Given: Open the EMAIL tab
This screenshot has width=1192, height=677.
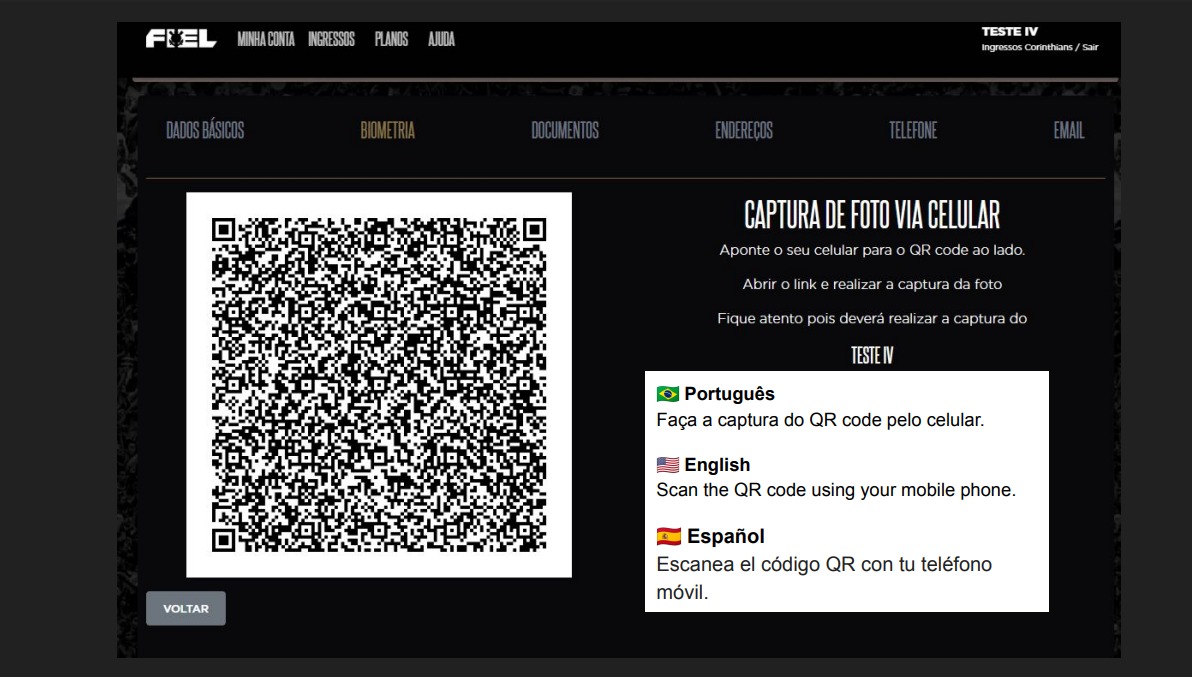Looking at the screenshot, I should pos(1068,131).
